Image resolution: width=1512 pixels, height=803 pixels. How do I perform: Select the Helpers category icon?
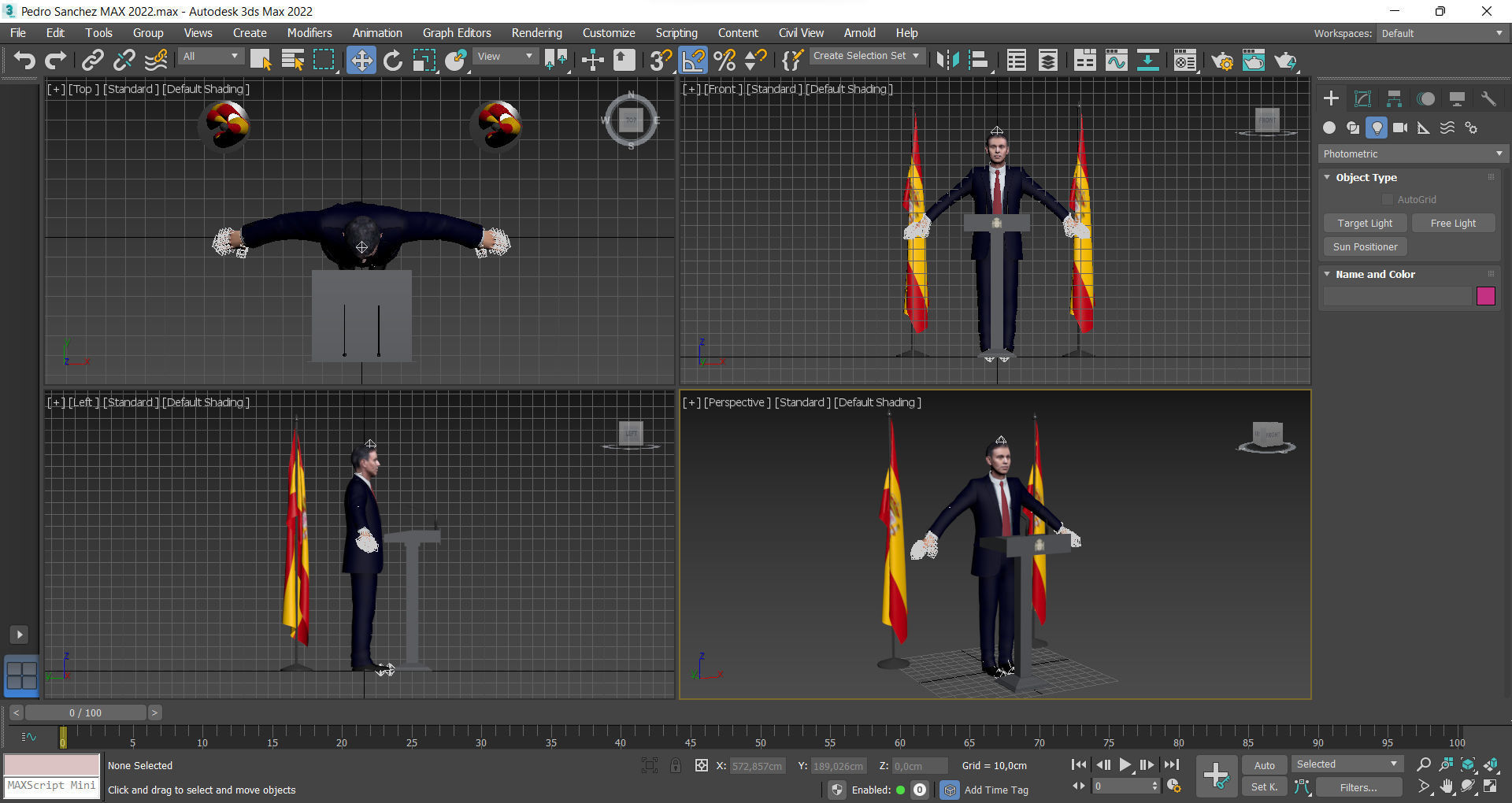point(1424,128)
